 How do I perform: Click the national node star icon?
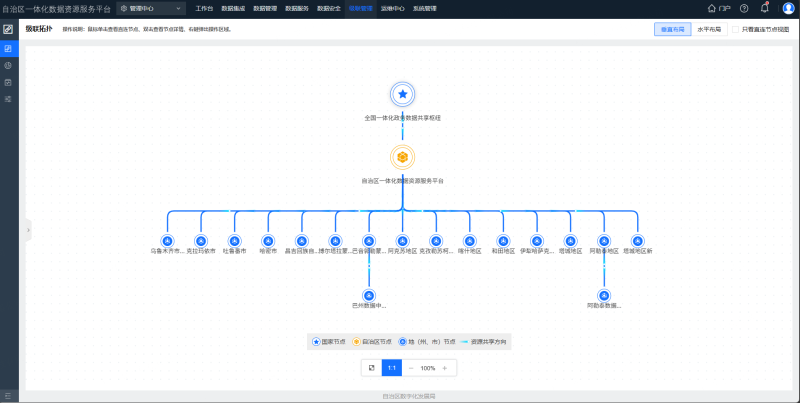pyautogui.click(x=403, y=94)
